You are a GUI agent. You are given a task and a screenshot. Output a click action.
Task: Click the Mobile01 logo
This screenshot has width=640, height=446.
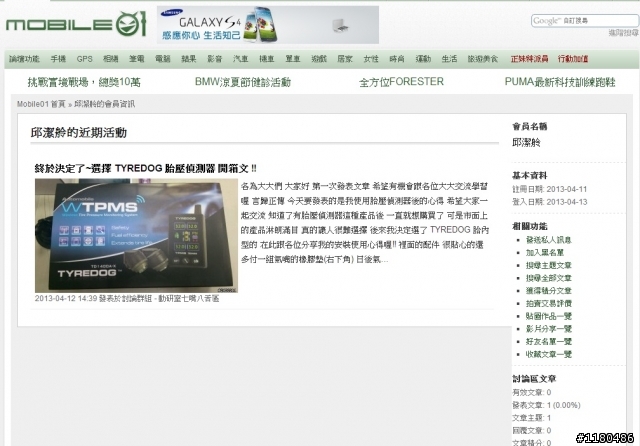click(76, 24)
